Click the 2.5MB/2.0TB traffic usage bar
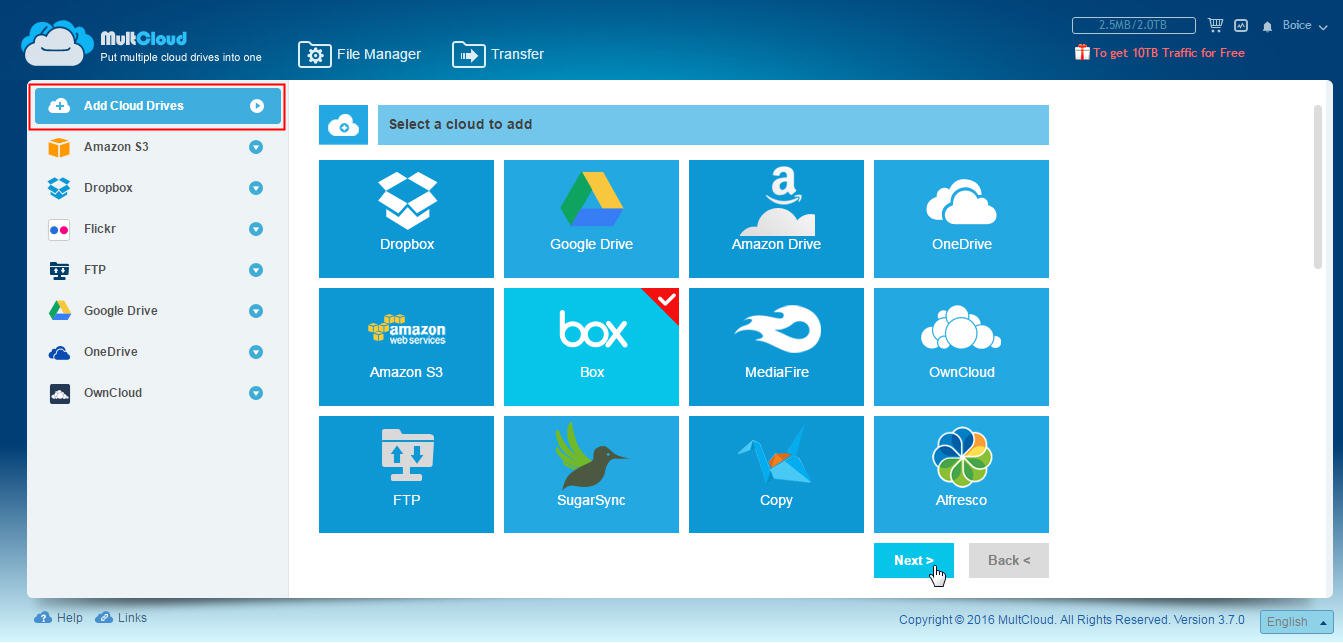This screenshot has height=643, width=1343. pyautogui.click(x=1133, y=25)
